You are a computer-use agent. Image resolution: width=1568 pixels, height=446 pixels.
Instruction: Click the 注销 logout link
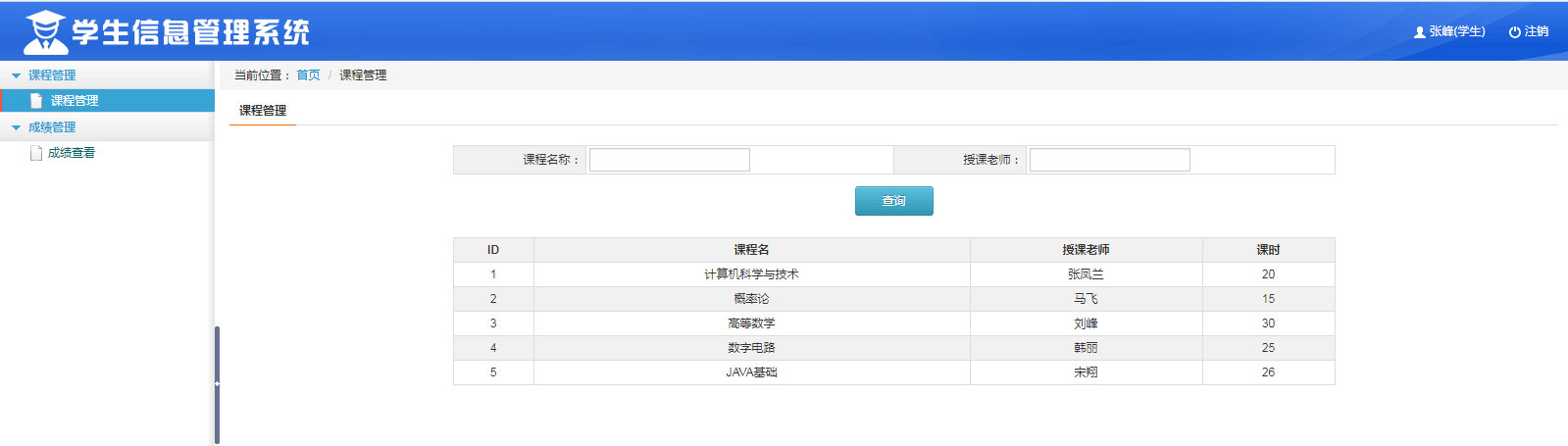[1536, 31]
